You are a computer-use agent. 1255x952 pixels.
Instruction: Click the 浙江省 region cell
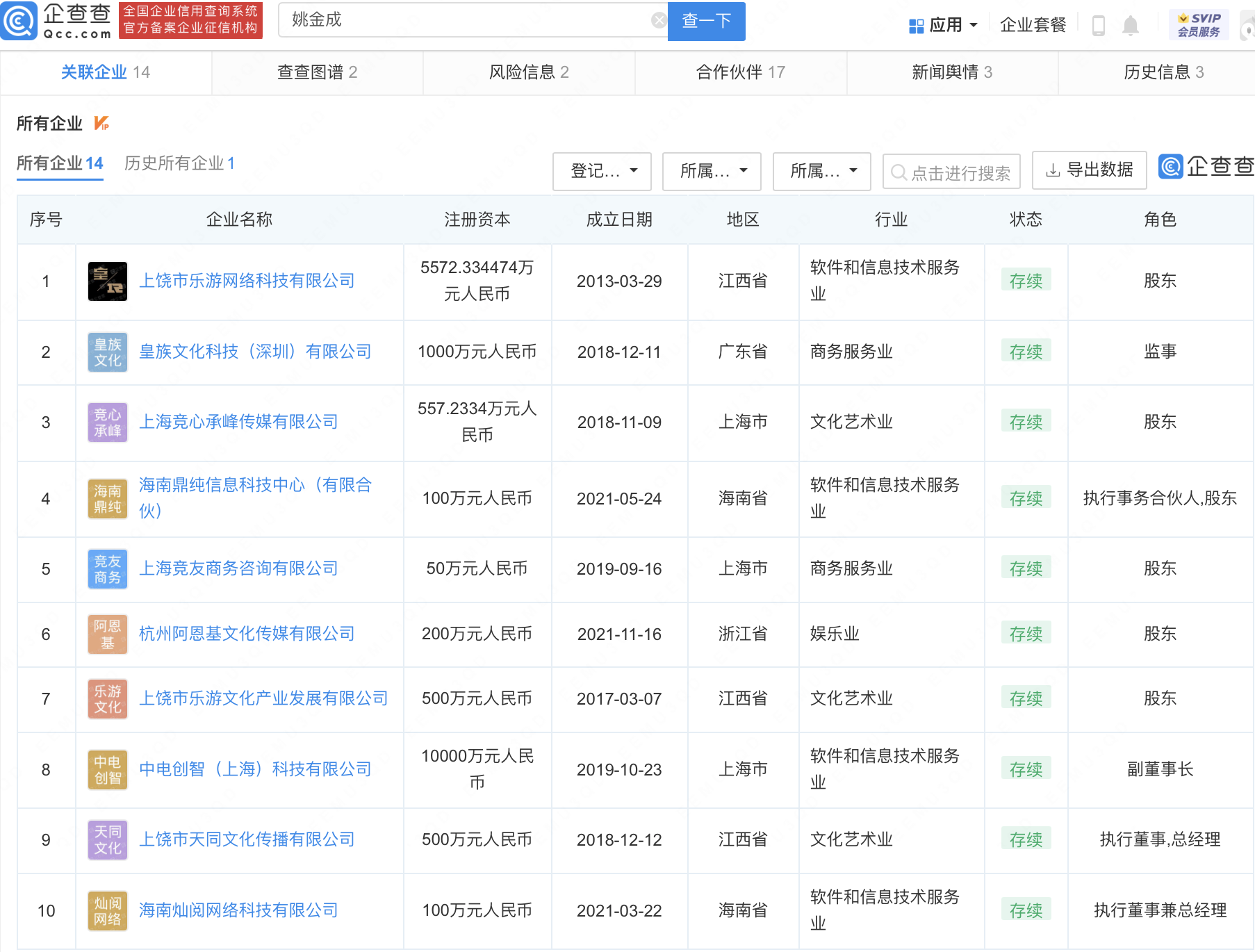point(743,634)
